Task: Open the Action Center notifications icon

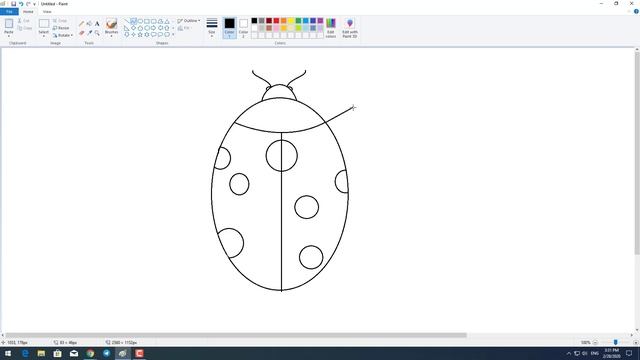Action: [629, 353]
